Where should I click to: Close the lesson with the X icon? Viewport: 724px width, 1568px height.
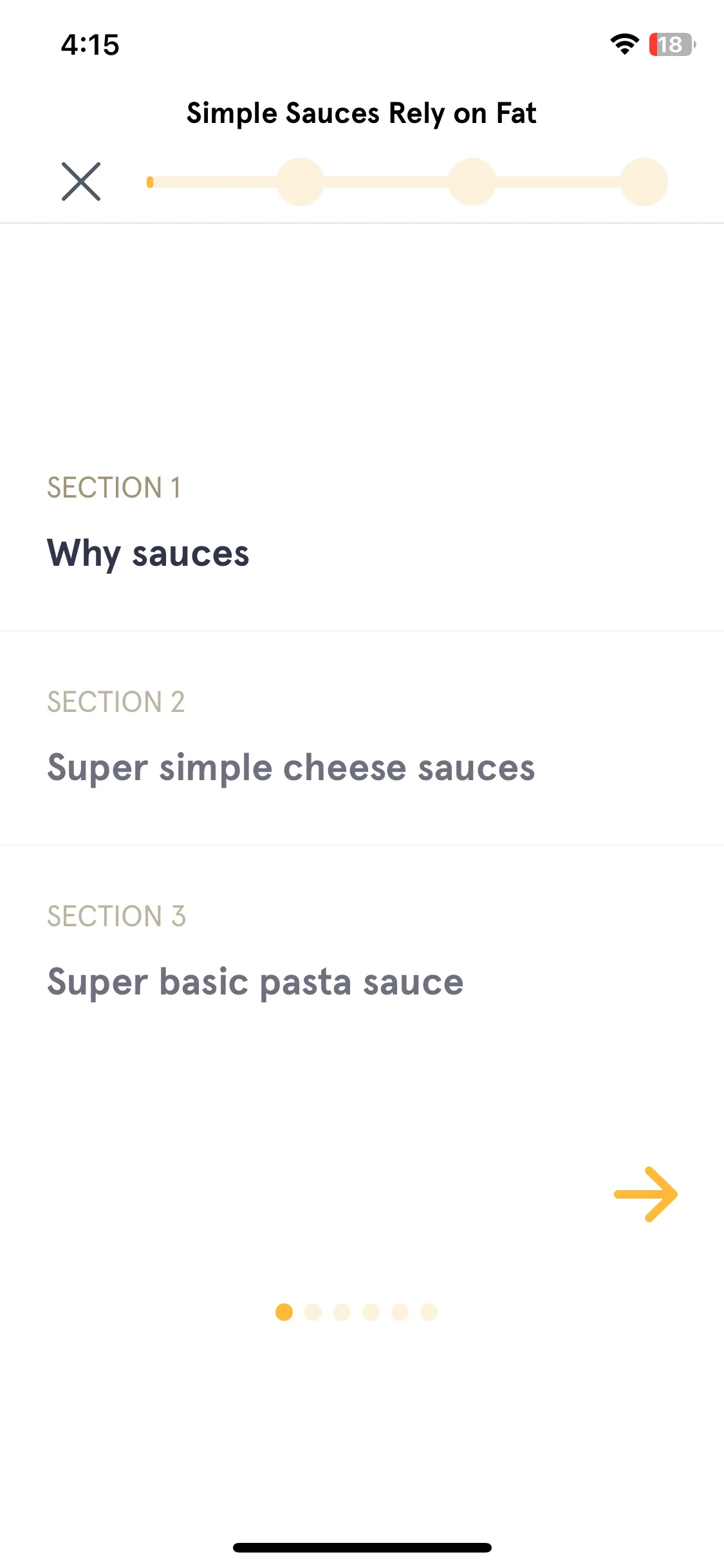click(x=81, y=182)
